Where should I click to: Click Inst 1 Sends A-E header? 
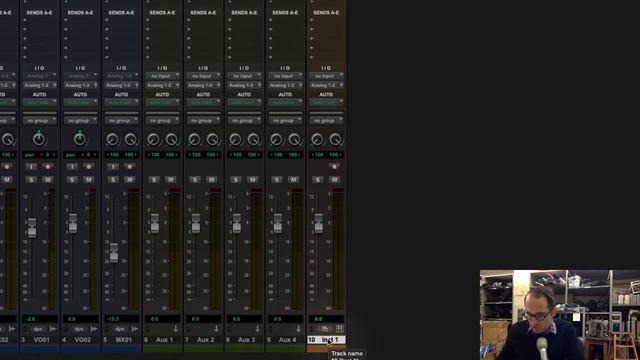pyautogui.click(x=326, y=13)
